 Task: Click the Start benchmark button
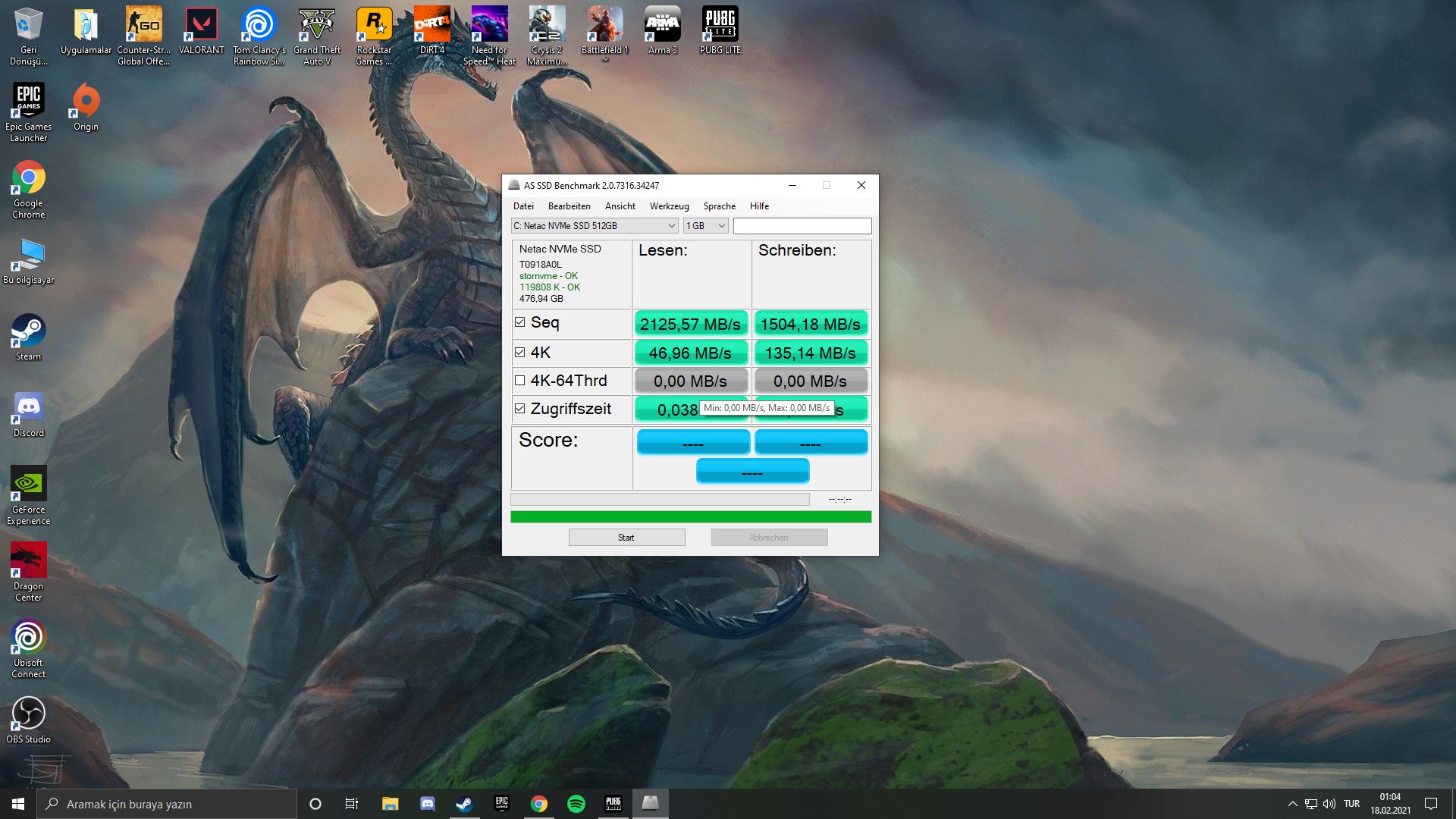click(x=626, y=538)
